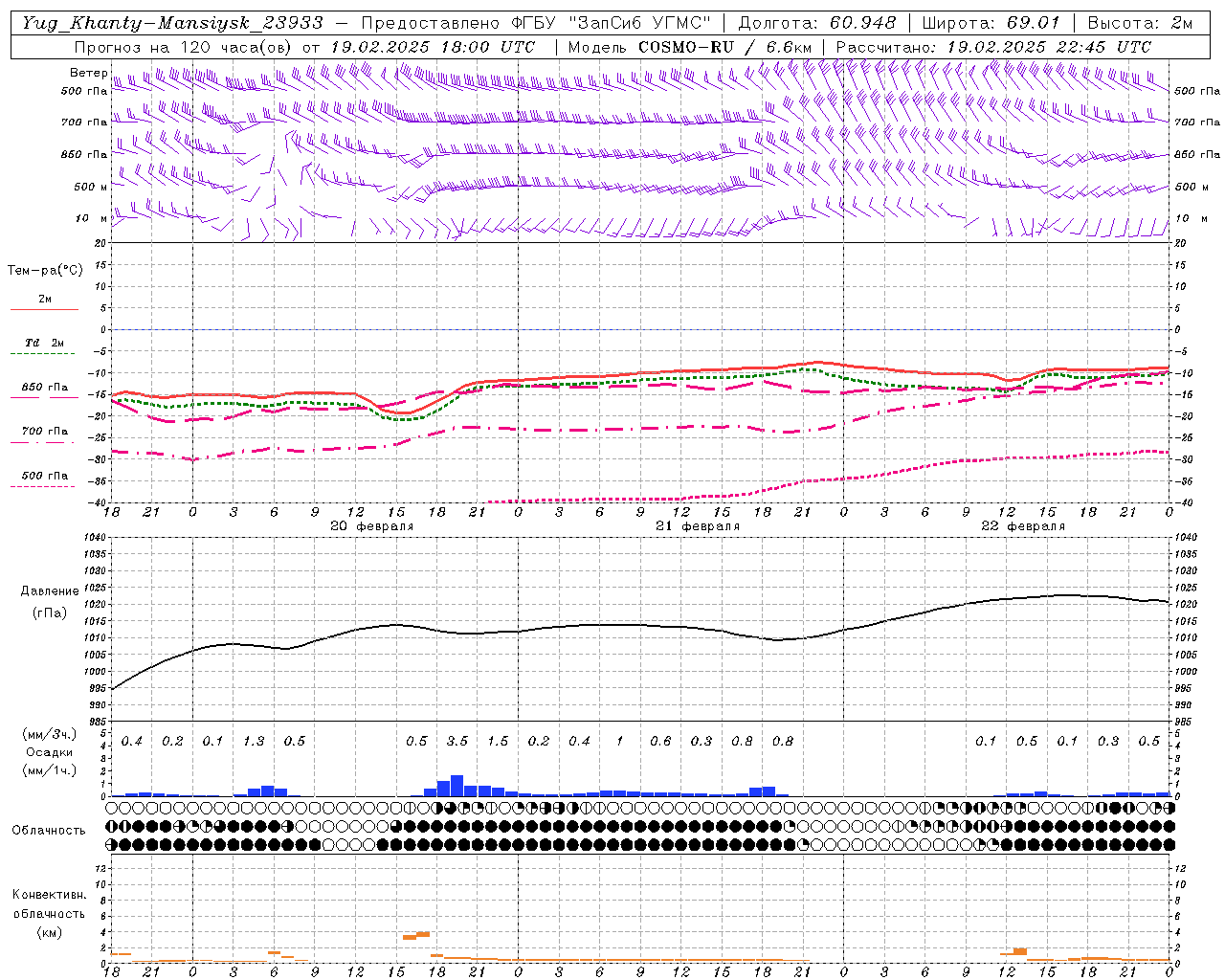
Task: Click the 22 февраля date label
Action: point(1023,526)
